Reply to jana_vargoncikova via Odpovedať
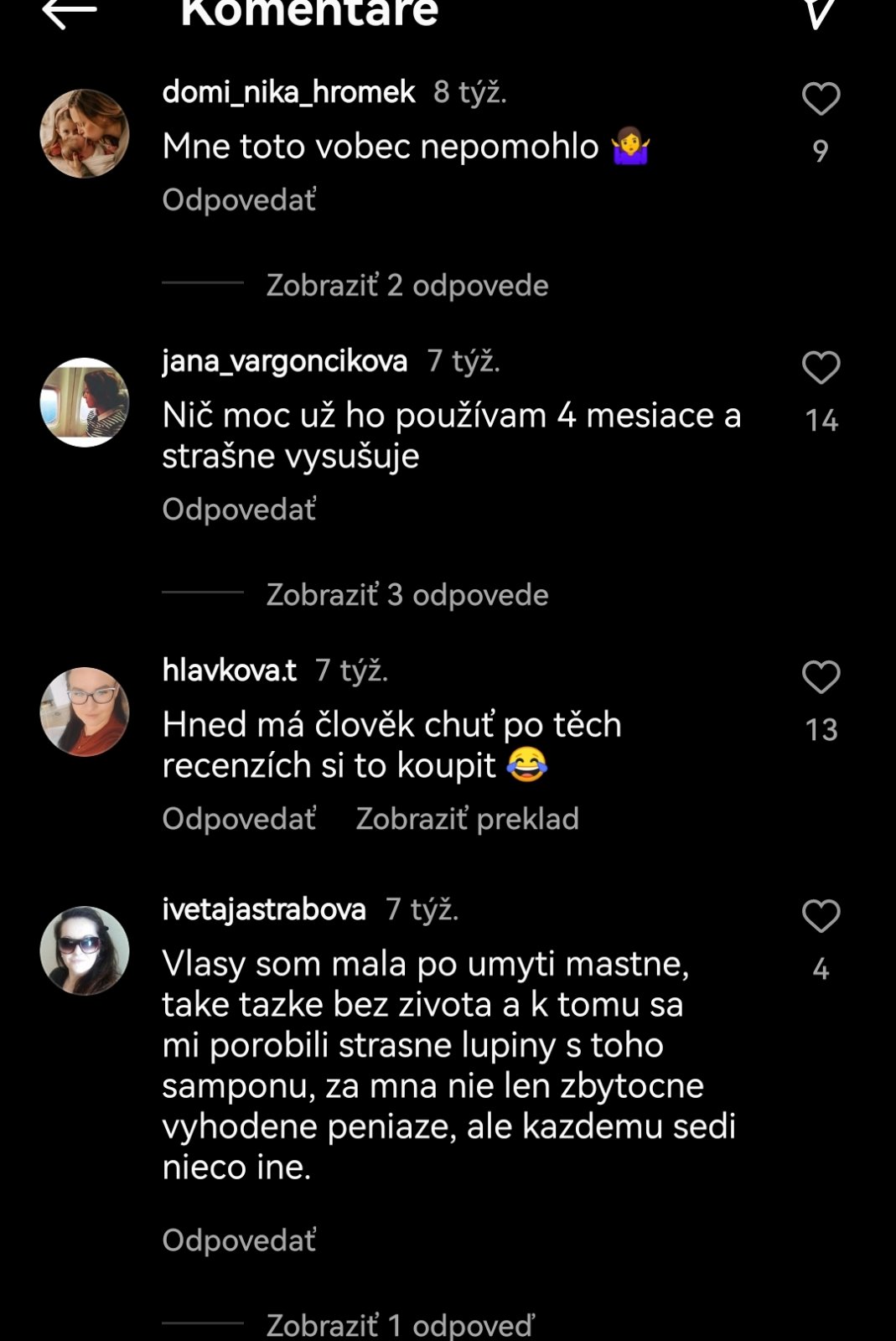The width and height of the screenshot is (896, 1341). pyautogui.click(x=239, y=510)
